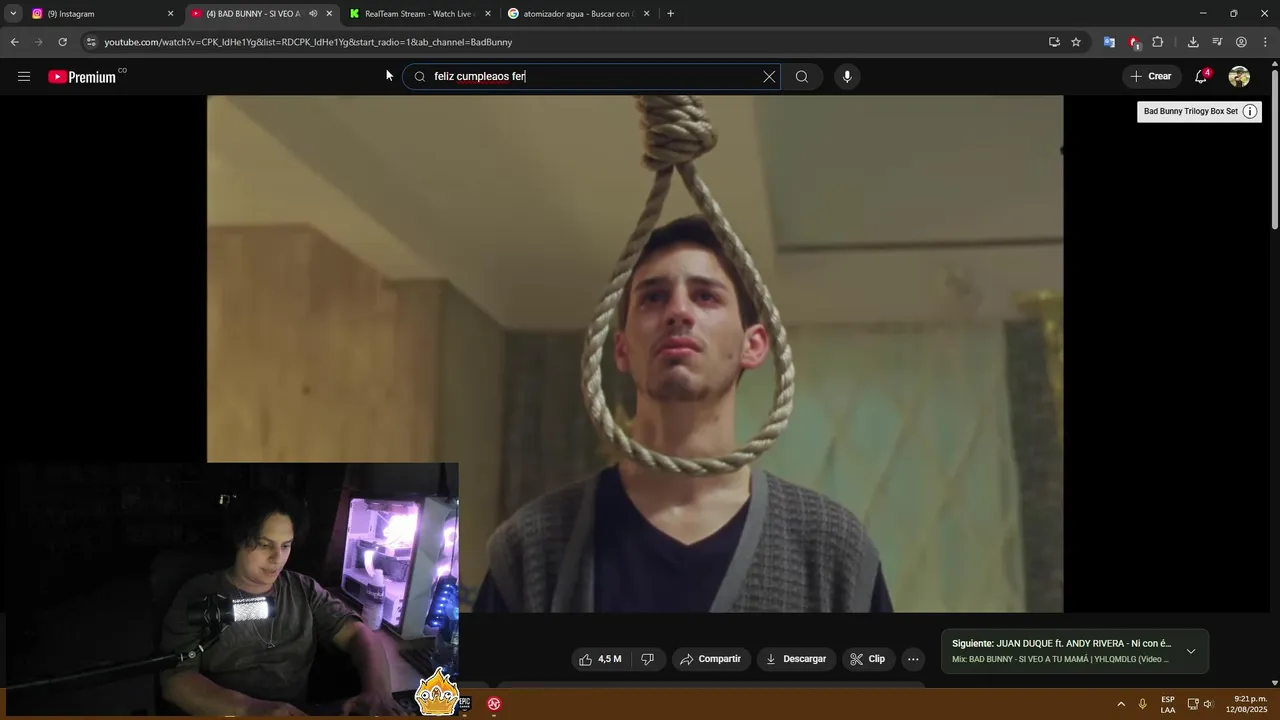Close the RealTeam Stream tab
This screenshot has width=1280, height=720.
point(488,14)
